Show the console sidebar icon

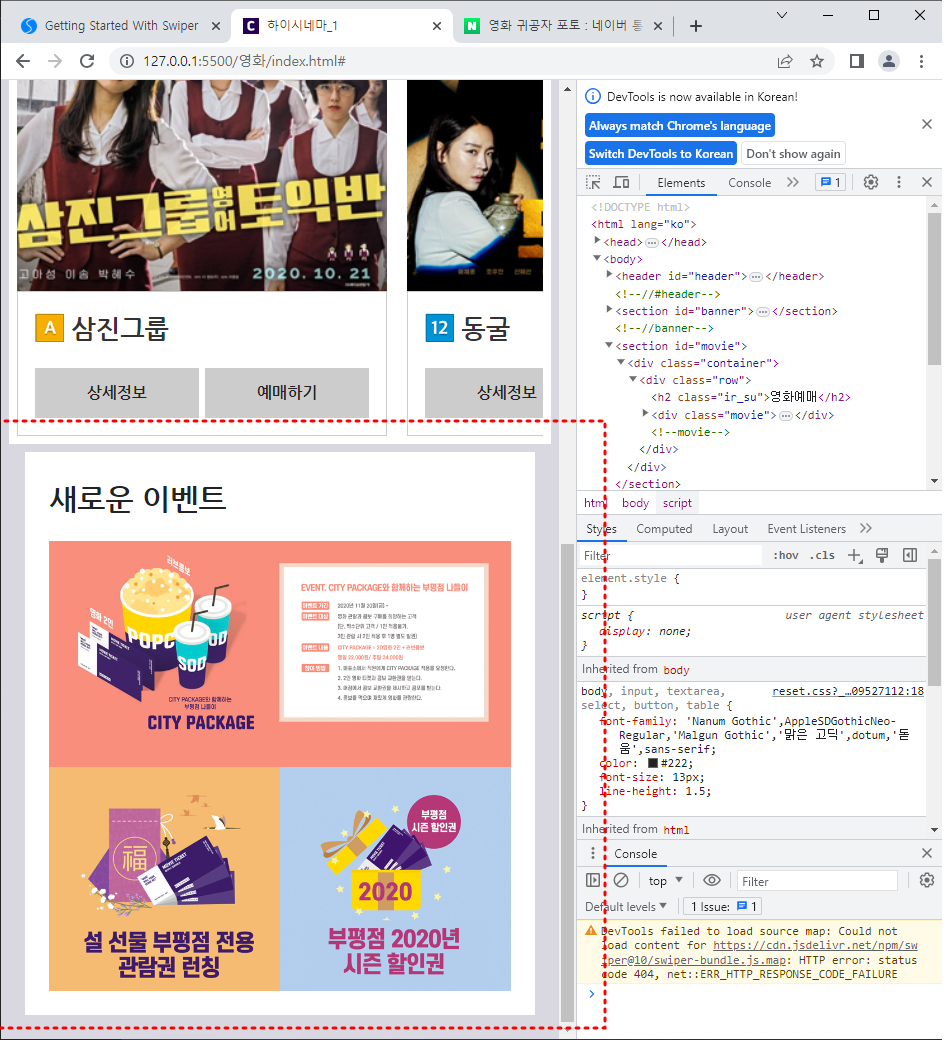pos(593,881)
